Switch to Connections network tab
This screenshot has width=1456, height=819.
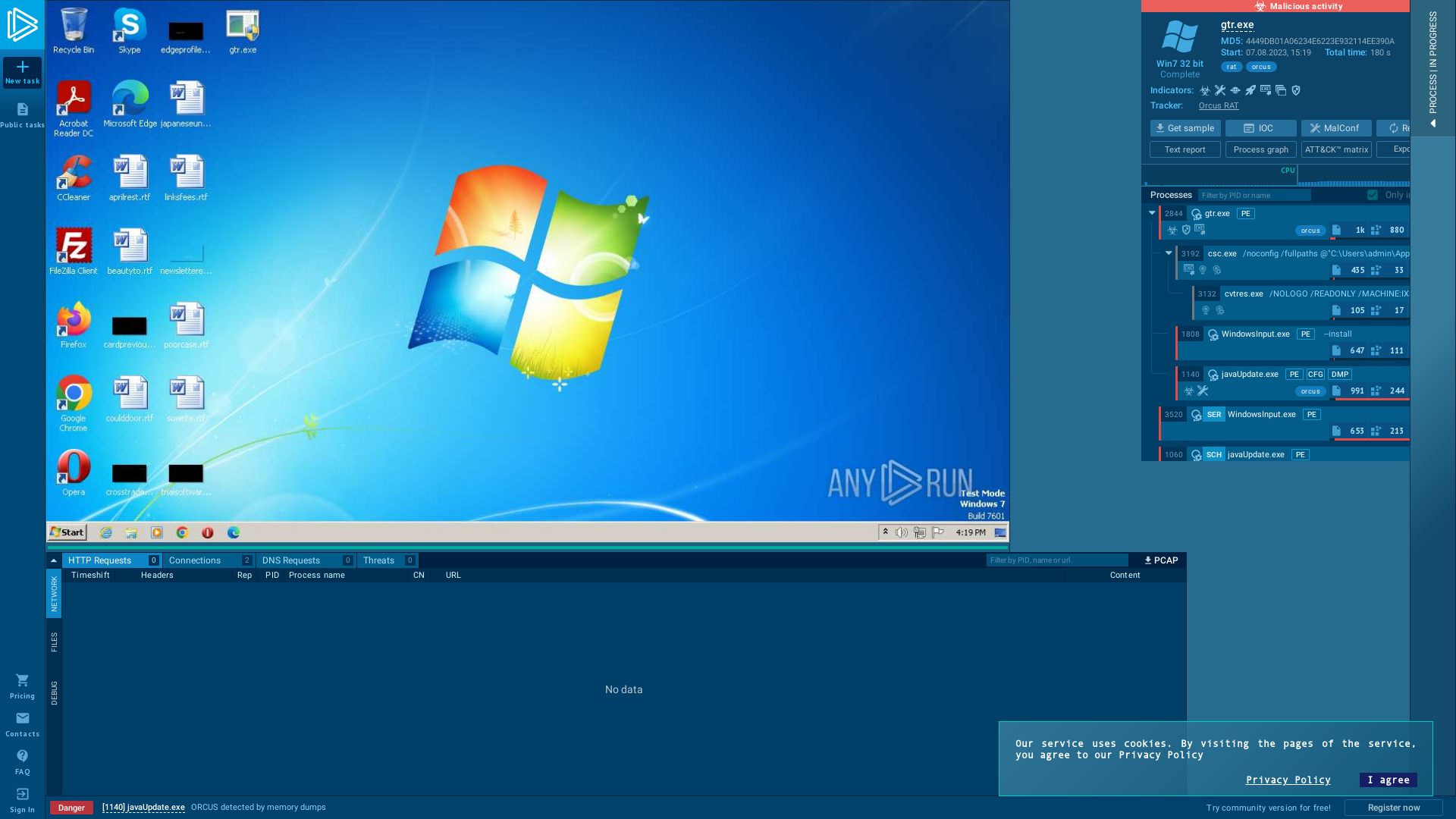pos(194,560)
